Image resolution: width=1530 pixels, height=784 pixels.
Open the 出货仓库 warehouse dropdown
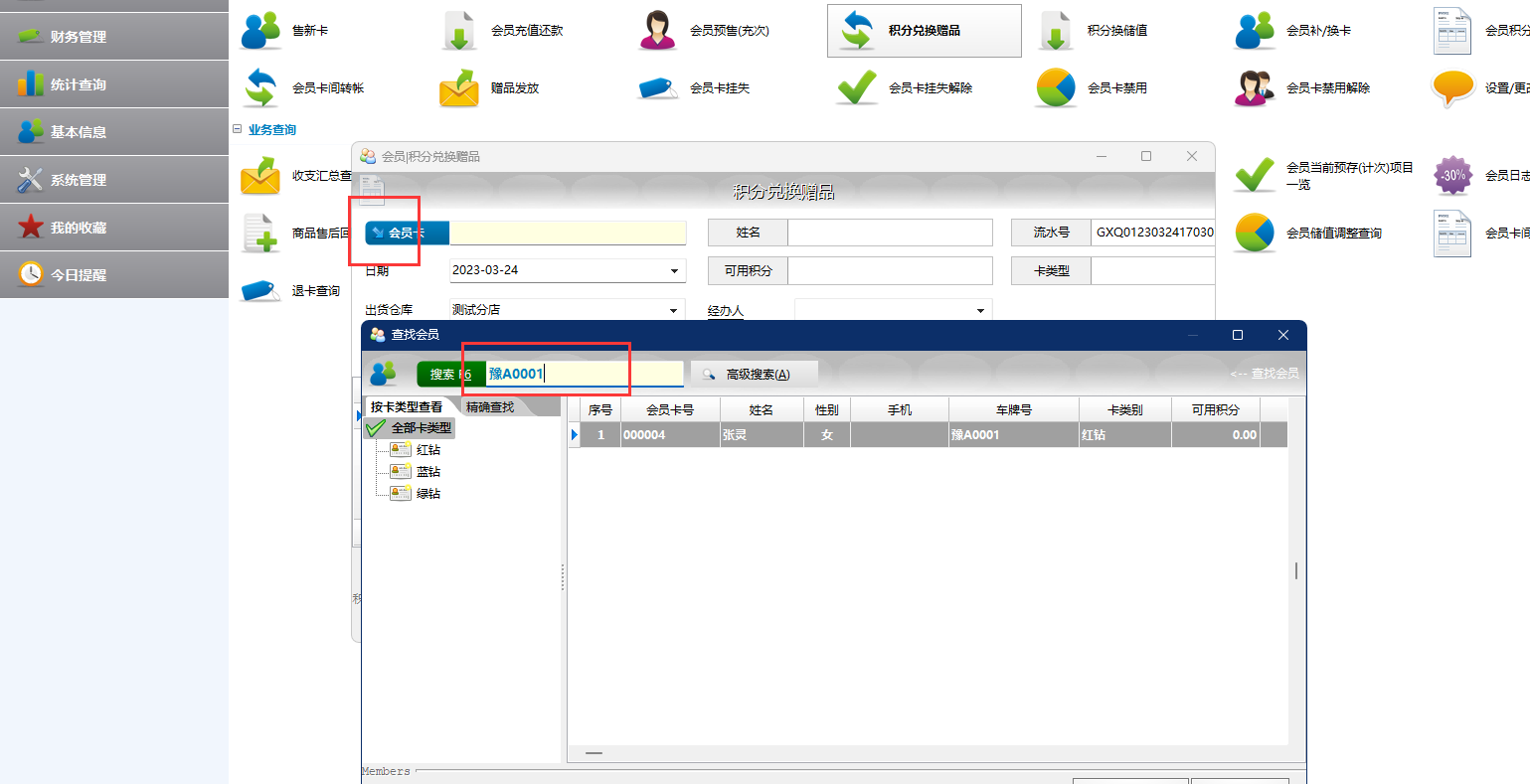(674, 310)
